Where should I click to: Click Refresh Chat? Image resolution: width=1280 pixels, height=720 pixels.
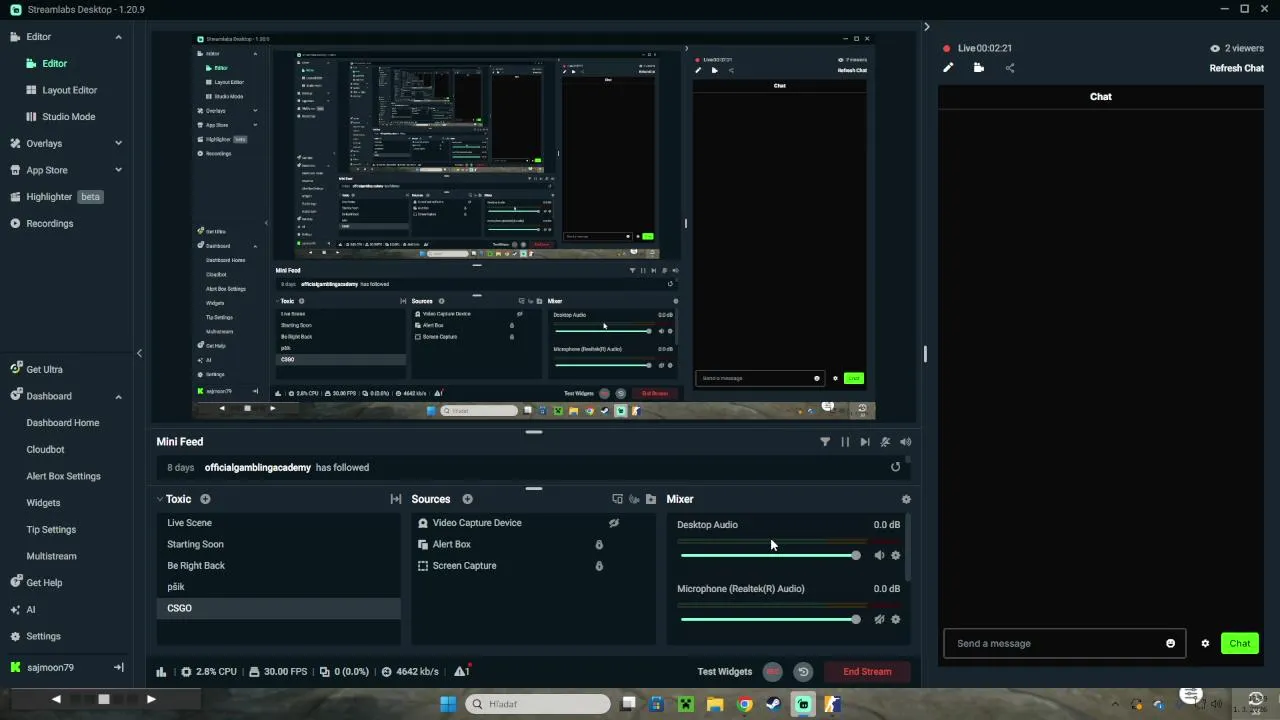pyautogui.click(x=1237, y=68)
